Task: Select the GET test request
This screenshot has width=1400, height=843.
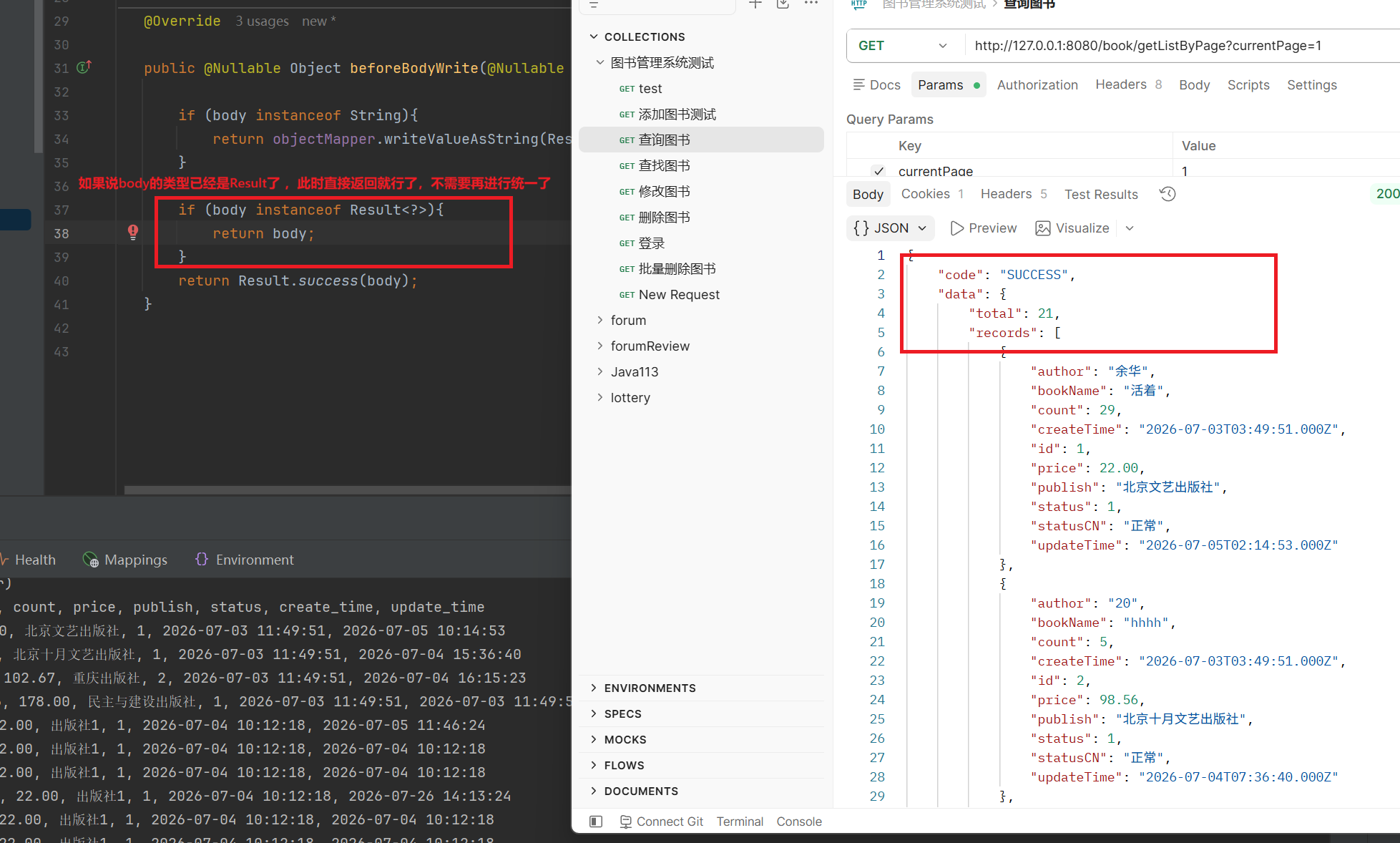Action: click(x=701, y=88)
